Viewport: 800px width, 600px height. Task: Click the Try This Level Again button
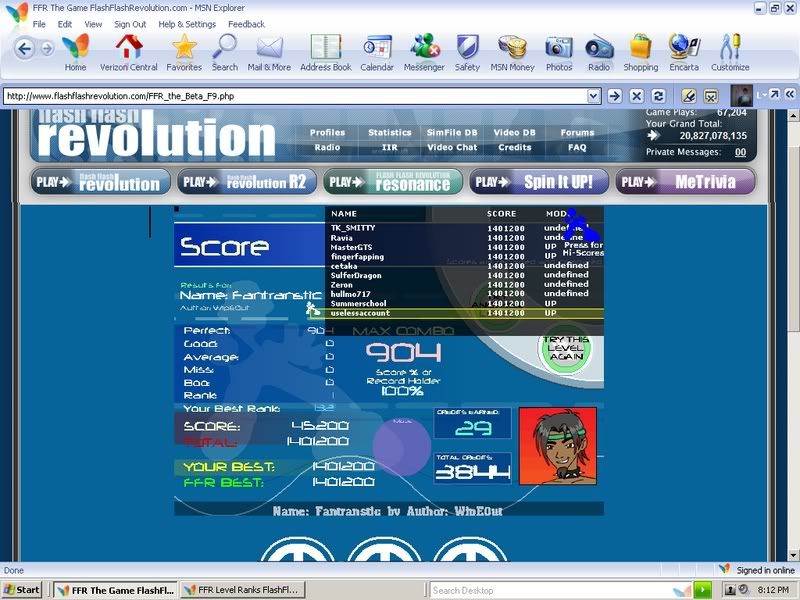click(566, 350)
